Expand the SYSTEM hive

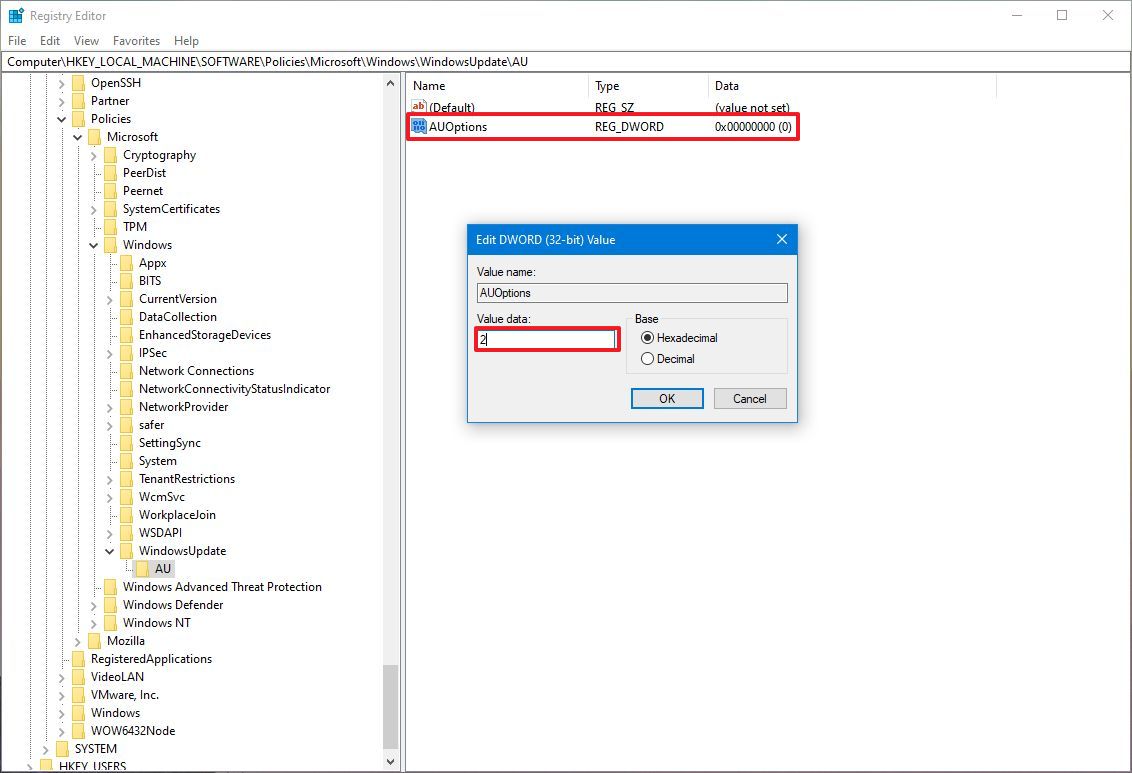(x=45, y=750)
